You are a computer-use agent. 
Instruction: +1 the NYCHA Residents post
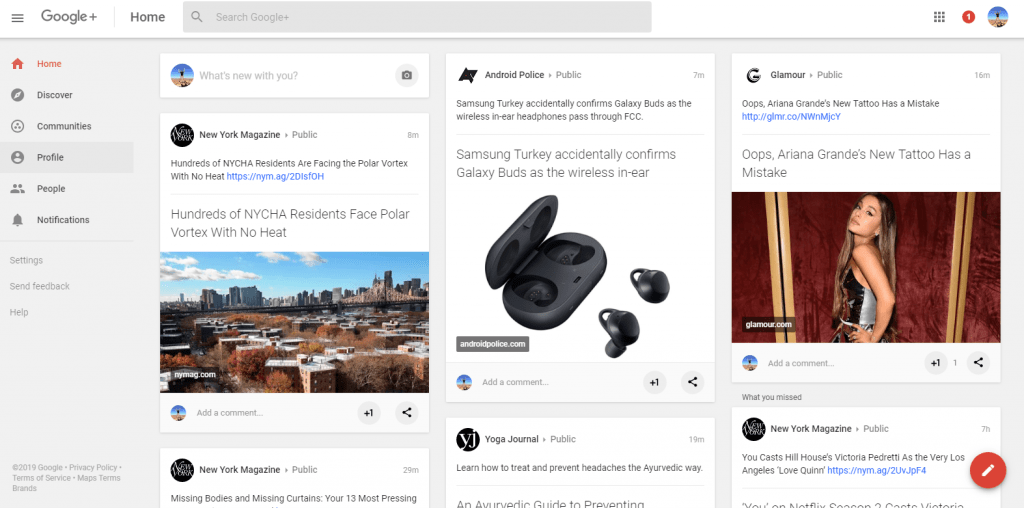(369, 413)
